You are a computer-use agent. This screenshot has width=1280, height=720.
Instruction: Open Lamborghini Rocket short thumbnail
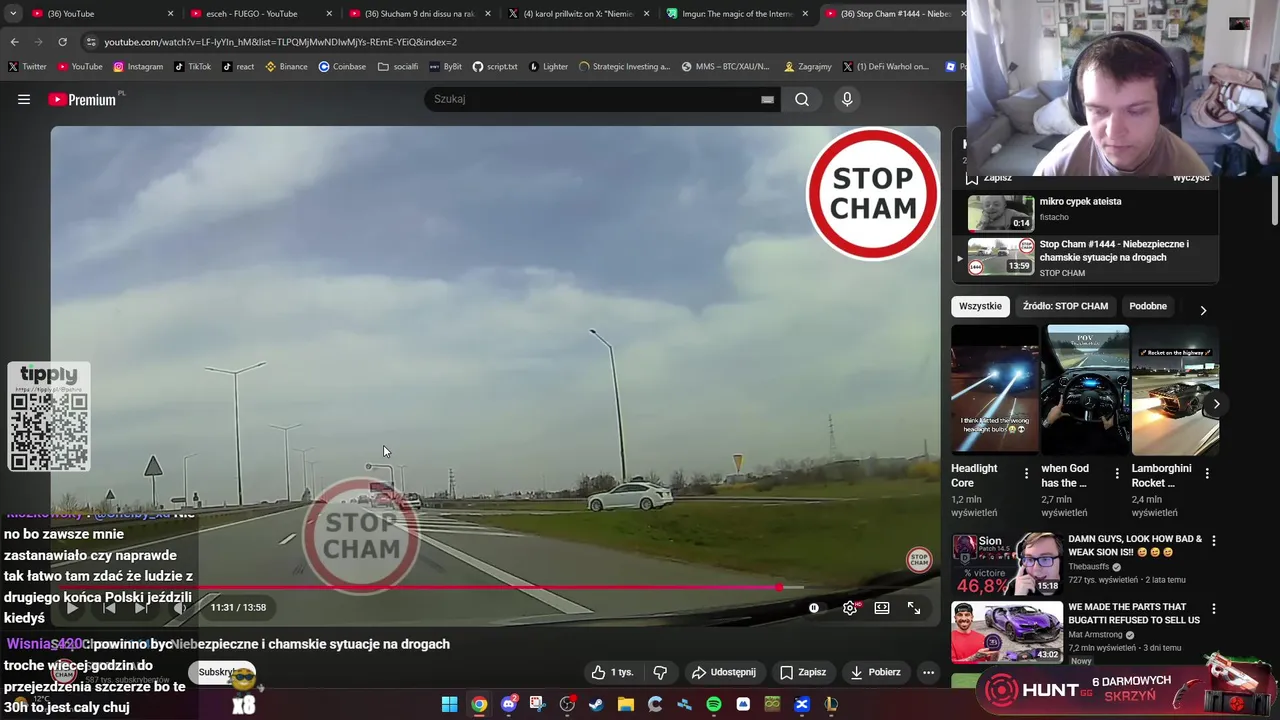1175,390
